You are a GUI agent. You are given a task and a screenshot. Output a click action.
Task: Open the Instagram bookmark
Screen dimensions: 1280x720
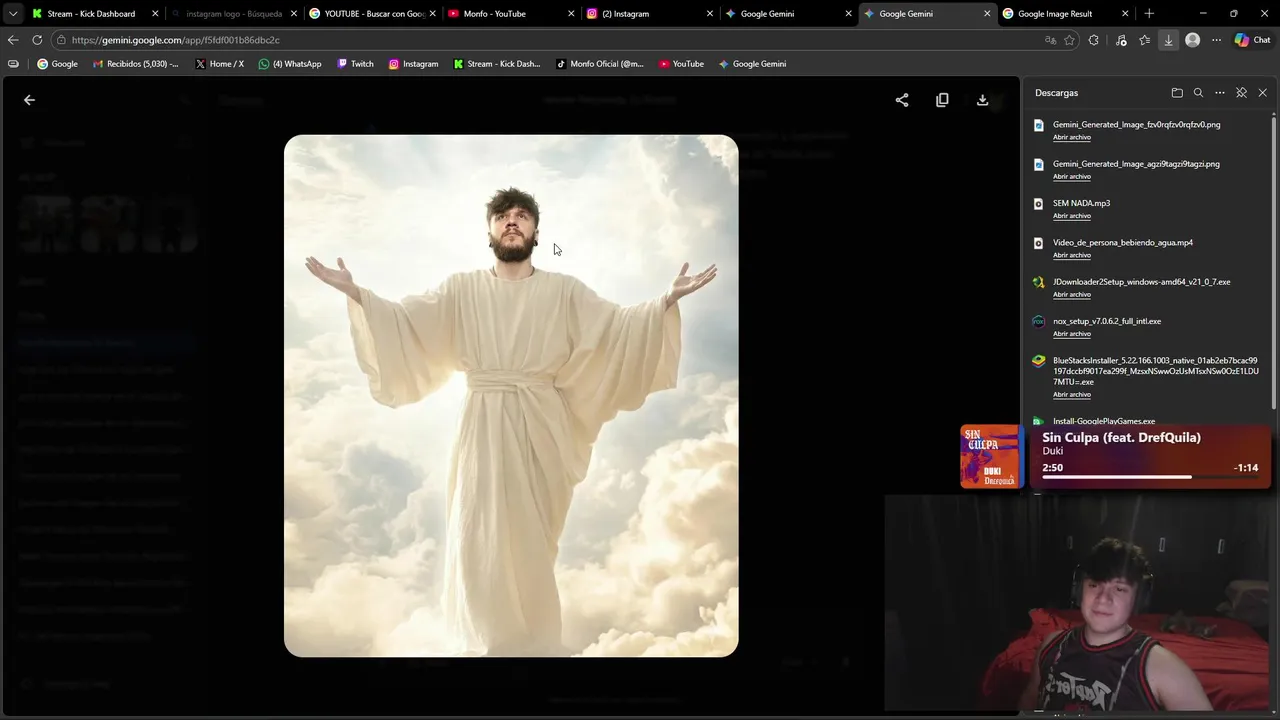413,64
